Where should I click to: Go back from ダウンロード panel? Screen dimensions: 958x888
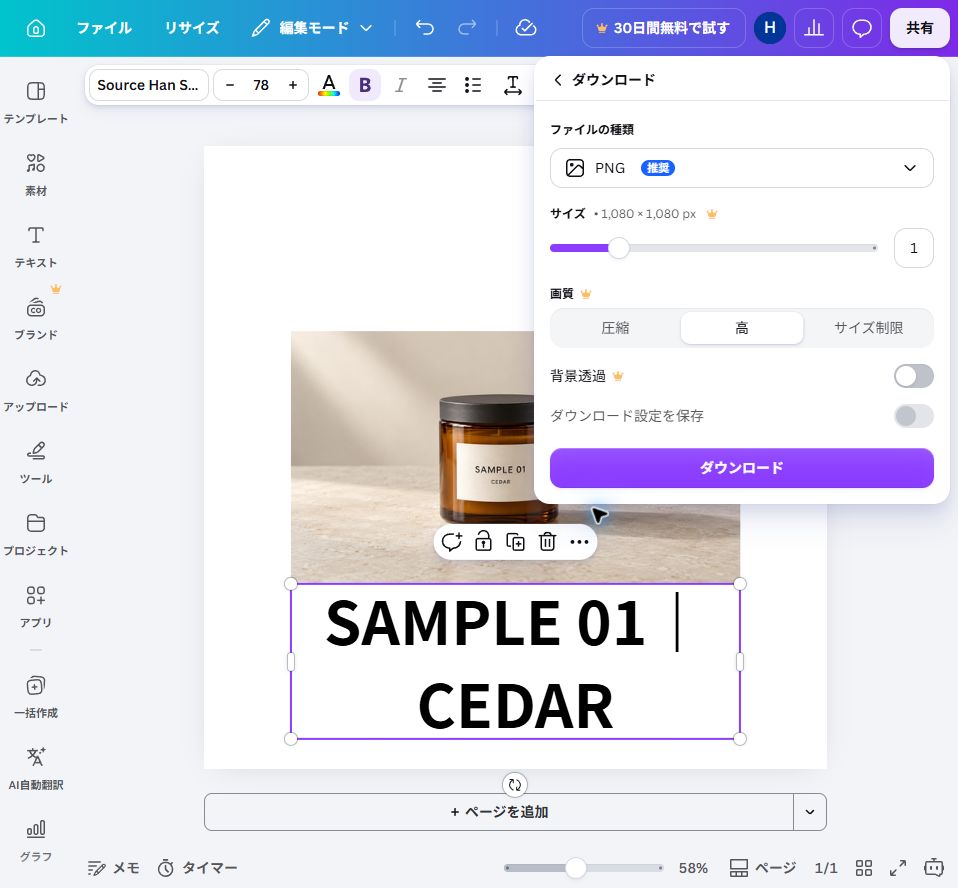(557, 80)
